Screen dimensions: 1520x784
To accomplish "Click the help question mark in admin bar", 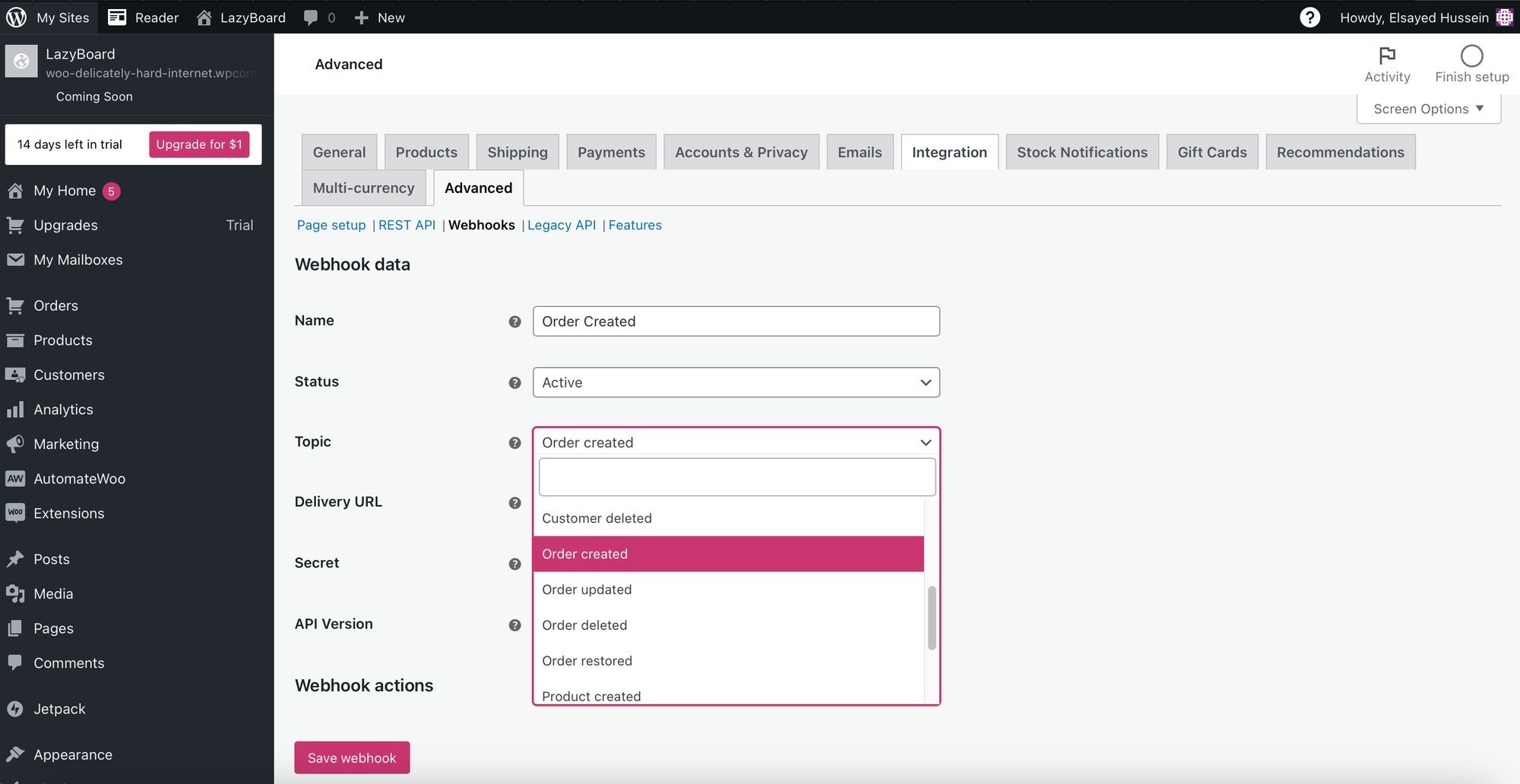I will pyautogui.click(x=1309, y=17).
